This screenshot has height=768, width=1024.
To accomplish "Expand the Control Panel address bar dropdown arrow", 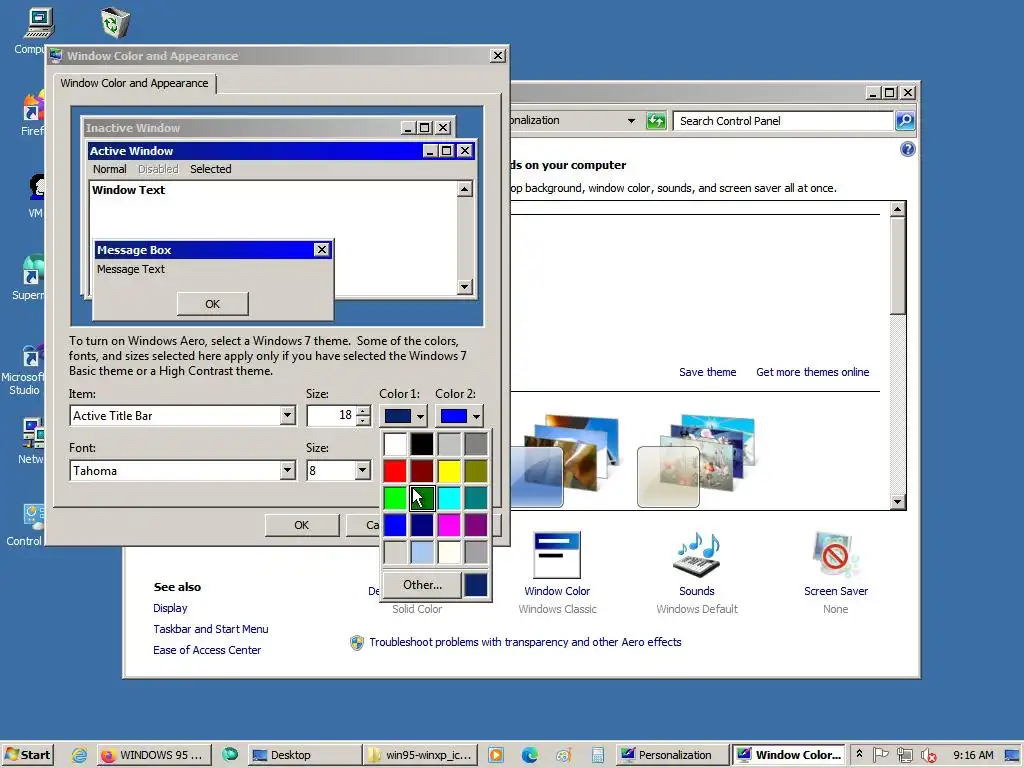I will pyautogui.click(x=631, y=121).
